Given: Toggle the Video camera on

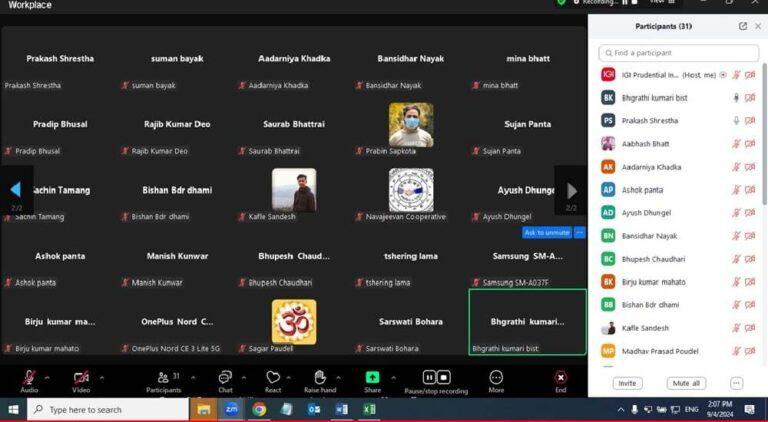Looking at the screenshot, I should point(81,377).
